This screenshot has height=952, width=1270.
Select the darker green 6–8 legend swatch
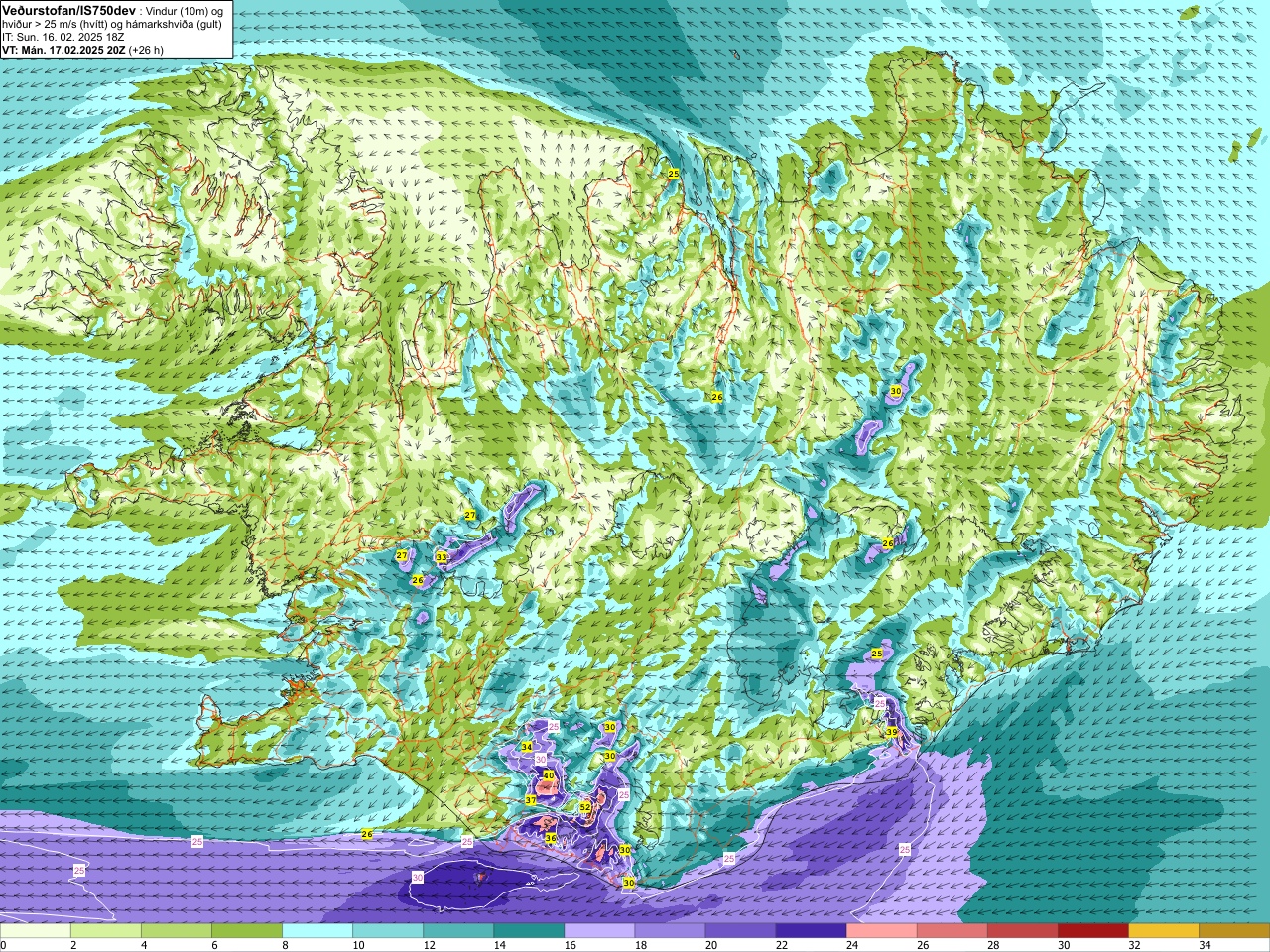tap(247, 931)
